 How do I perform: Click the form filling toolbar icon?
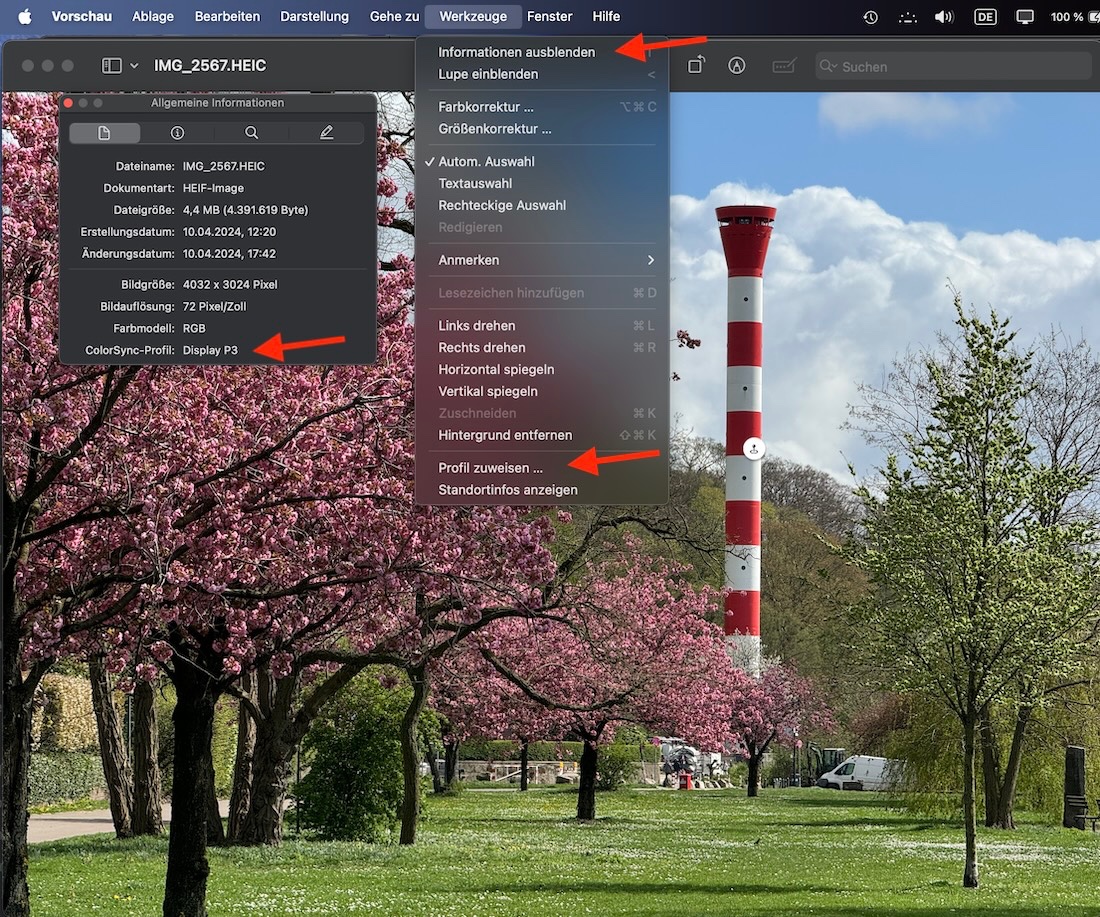click(784, 66)
